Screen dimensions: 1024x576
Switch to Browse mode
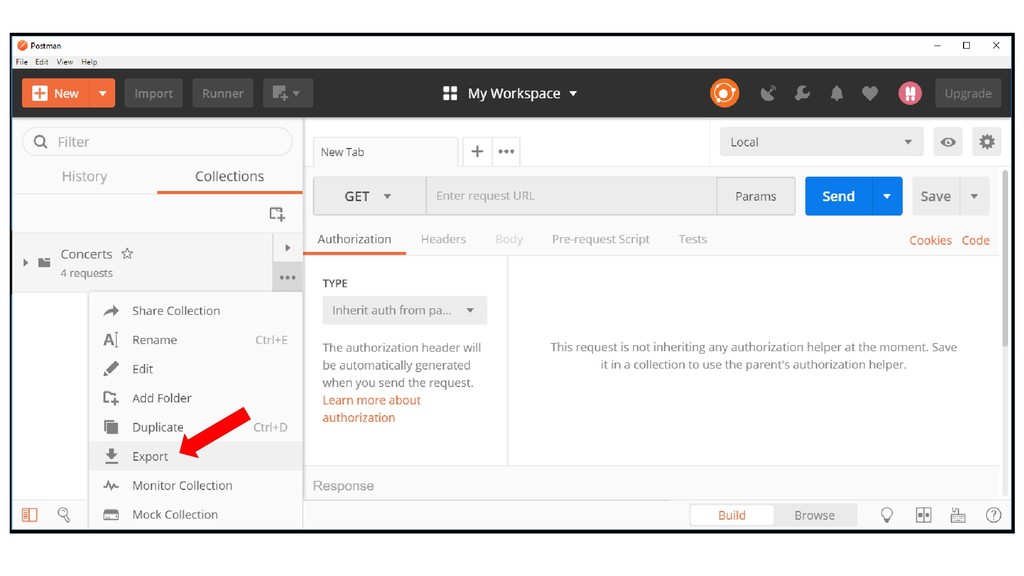click(x=814, y=515)
